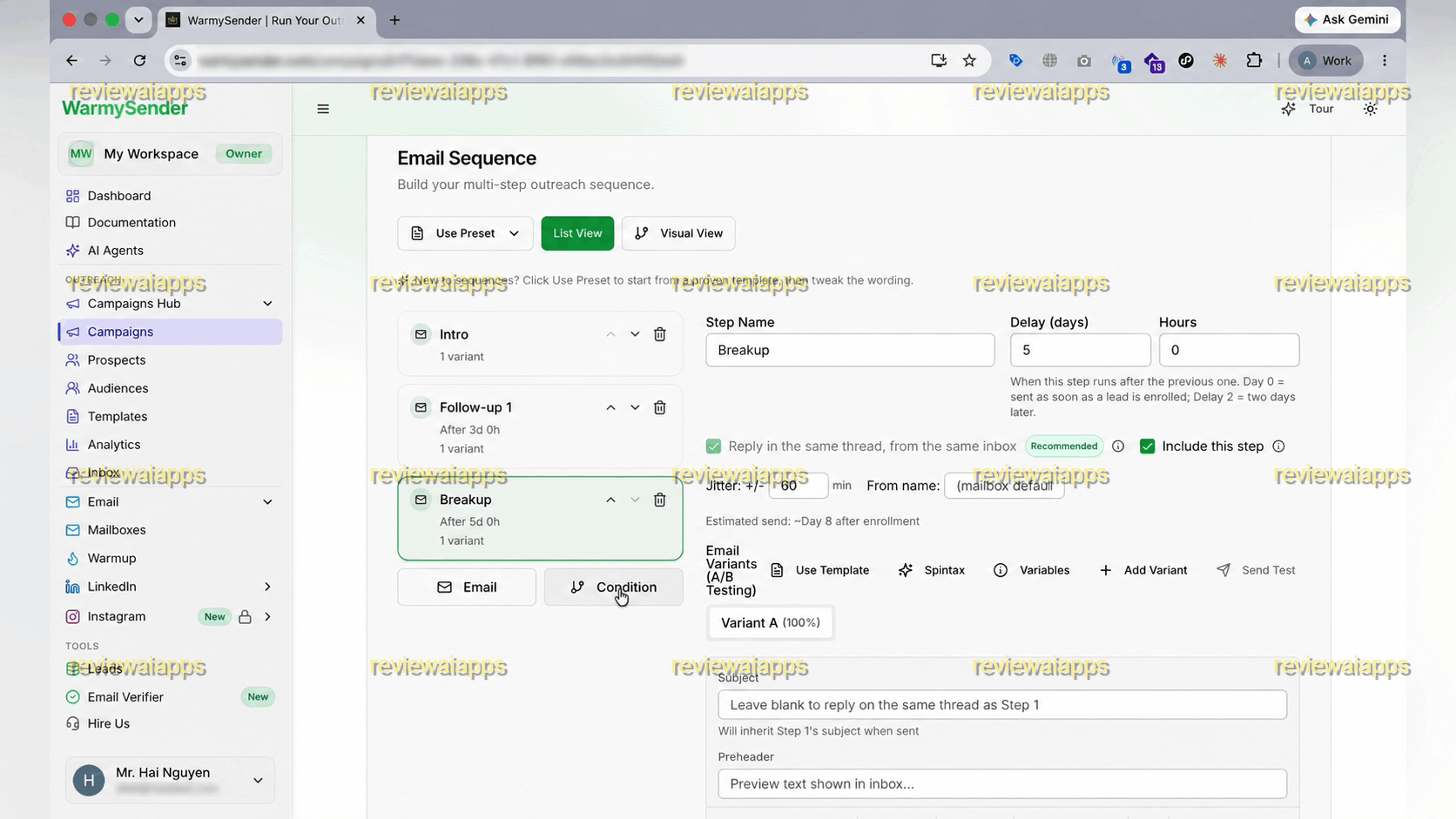Expand the LinkedIn sidebar submenu
This screenshot has height=819, width=1456.
266,587
